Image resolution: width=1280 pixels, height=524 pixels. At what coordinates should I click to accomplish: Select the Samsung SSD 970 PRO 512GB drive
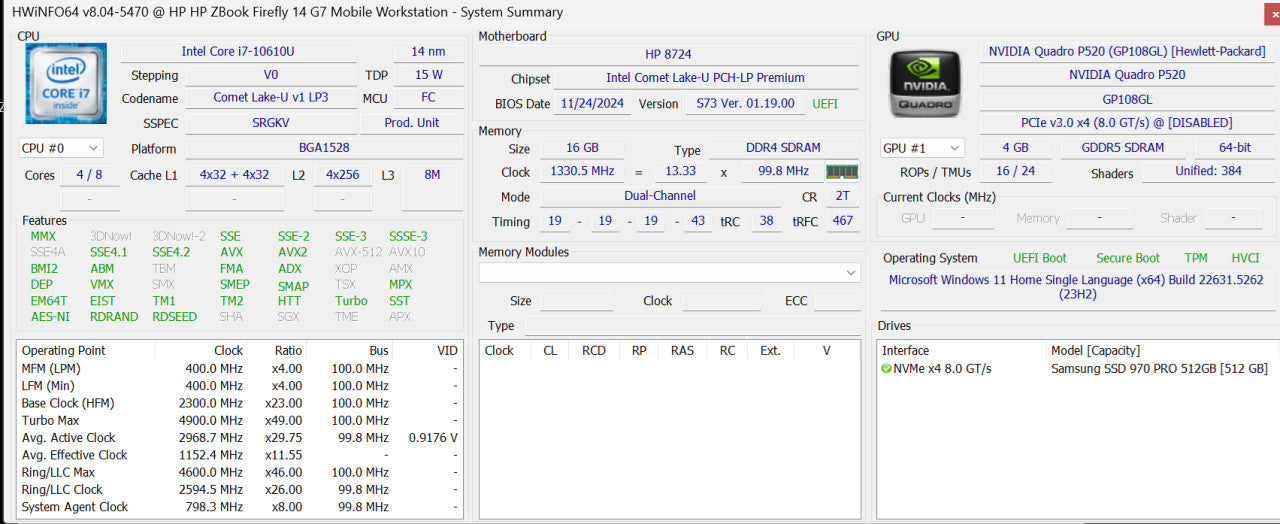click(1159, 369)
